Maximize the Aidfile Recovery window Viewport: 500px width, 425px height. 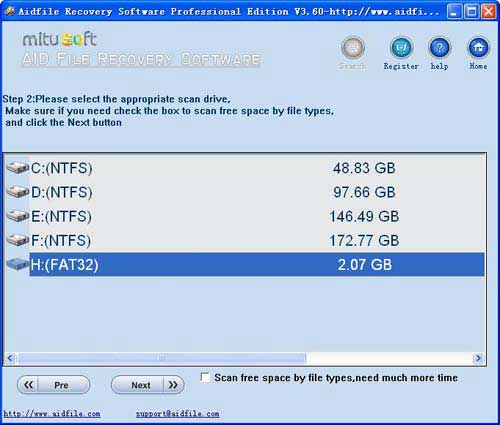point(472,12)
